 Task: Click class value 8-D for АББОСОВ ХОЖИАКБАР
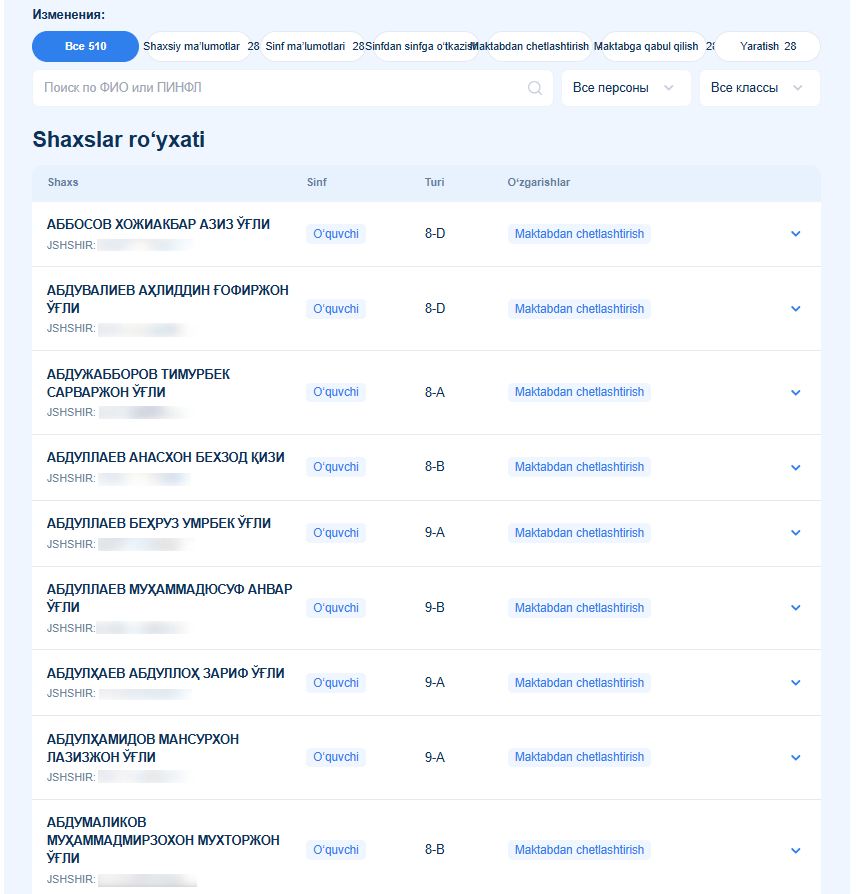pyautogui.click(x=435, y=234)
